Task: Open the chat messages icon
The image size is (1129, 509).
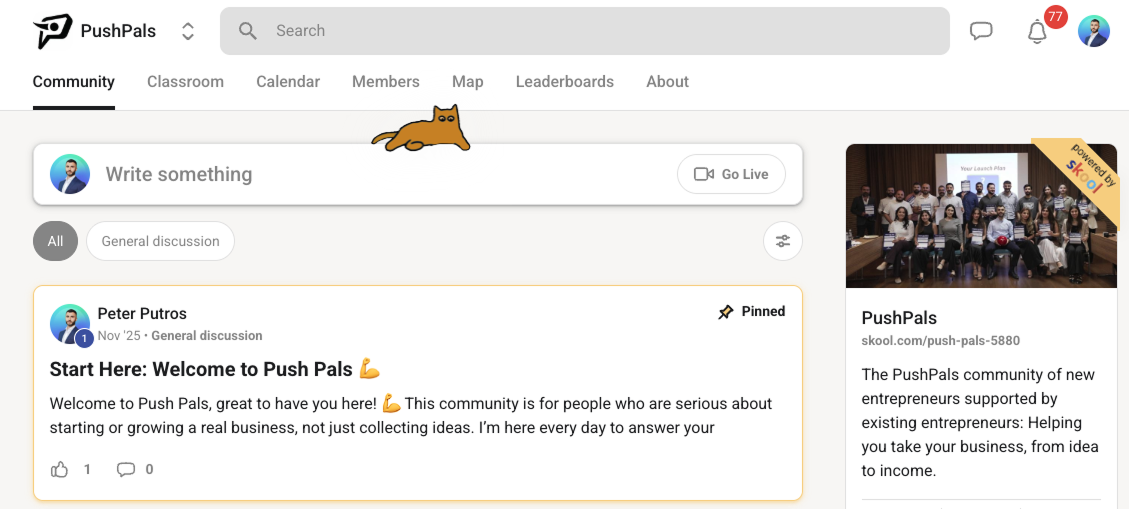Action: (x=981, y=31)
